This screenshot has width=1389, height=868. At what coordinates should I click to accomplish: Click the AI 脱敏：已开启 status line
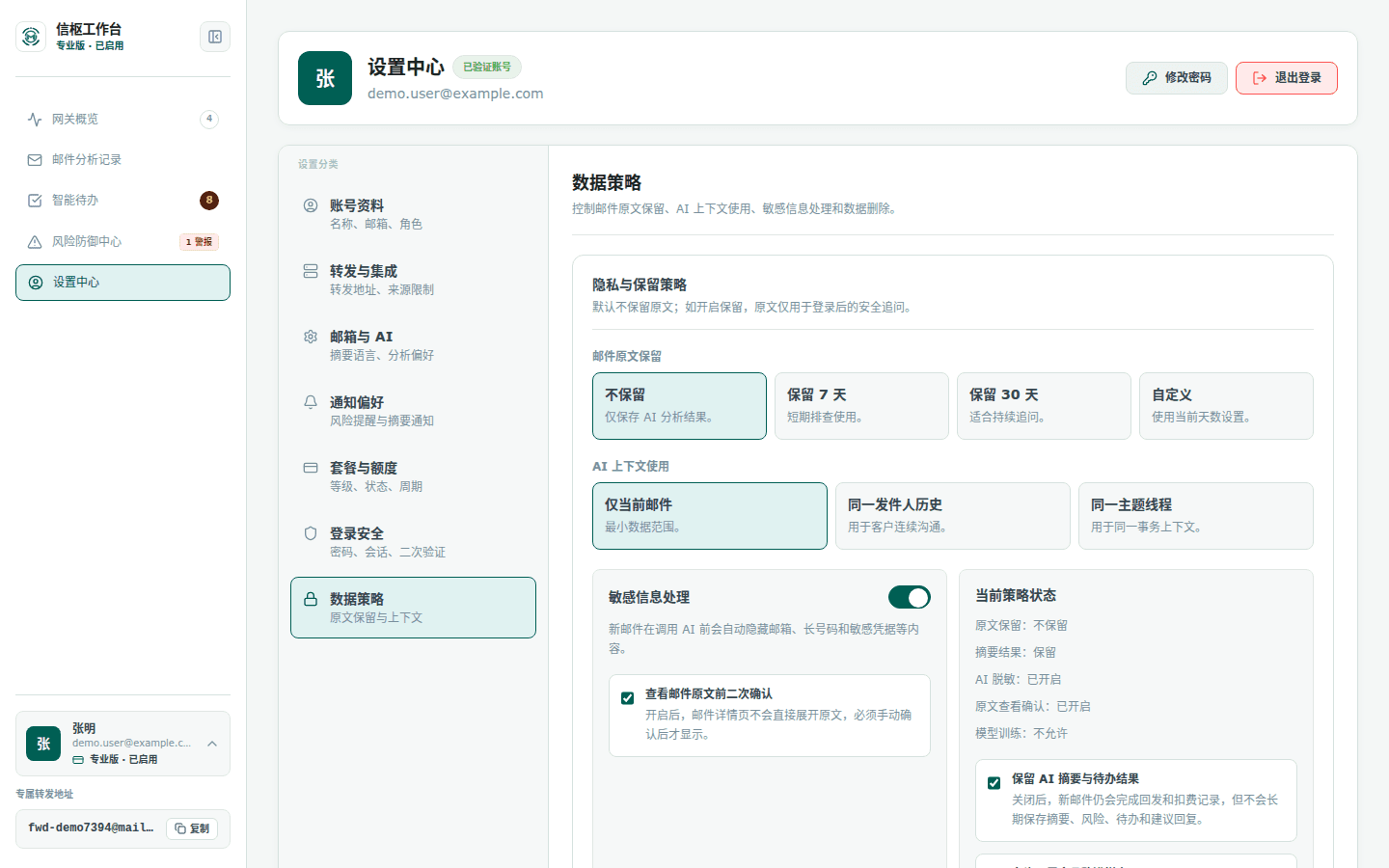coord(1018,680)
